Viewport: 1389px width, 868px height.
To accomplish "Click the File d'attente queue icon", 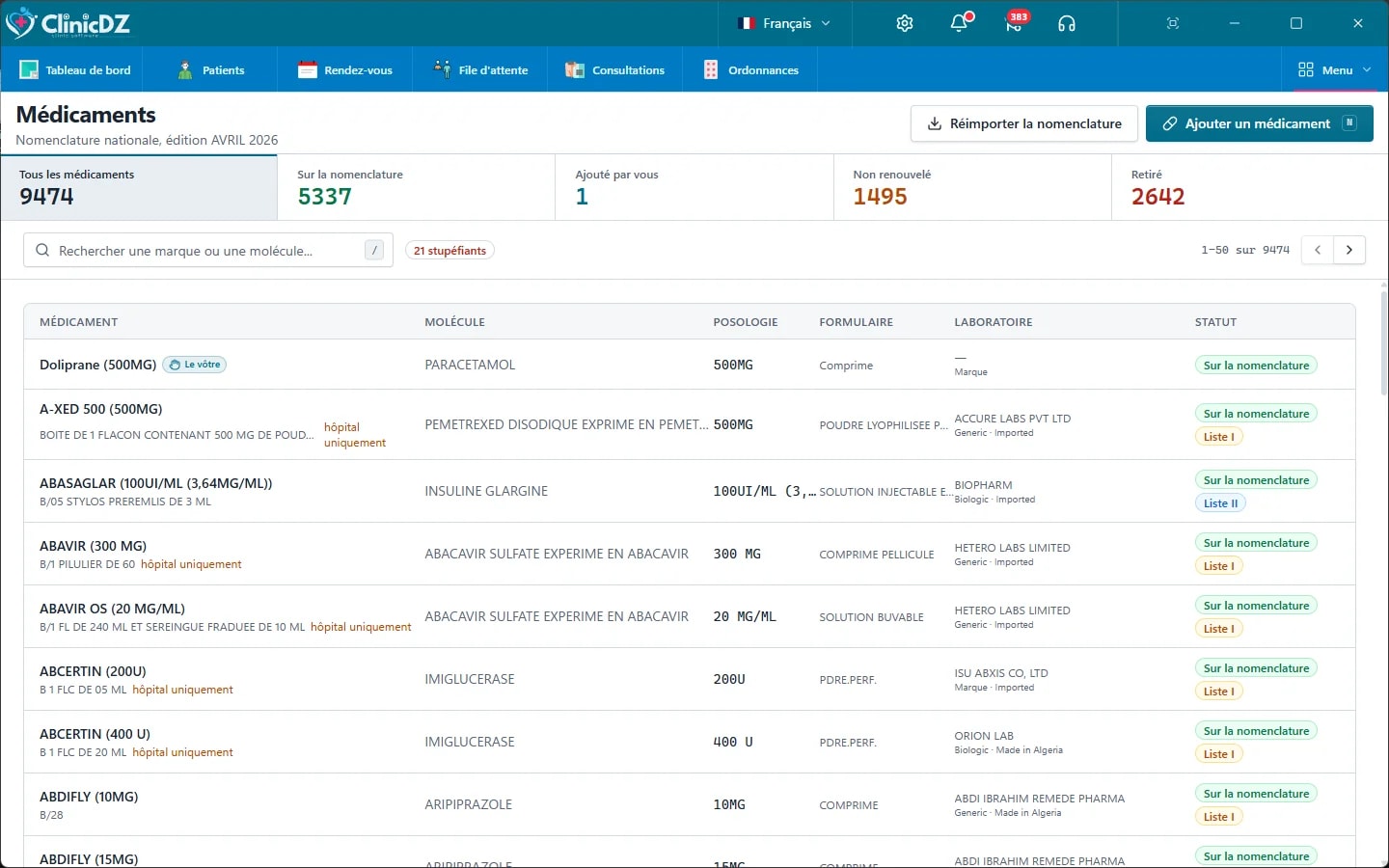I will [x=442, y=69].
